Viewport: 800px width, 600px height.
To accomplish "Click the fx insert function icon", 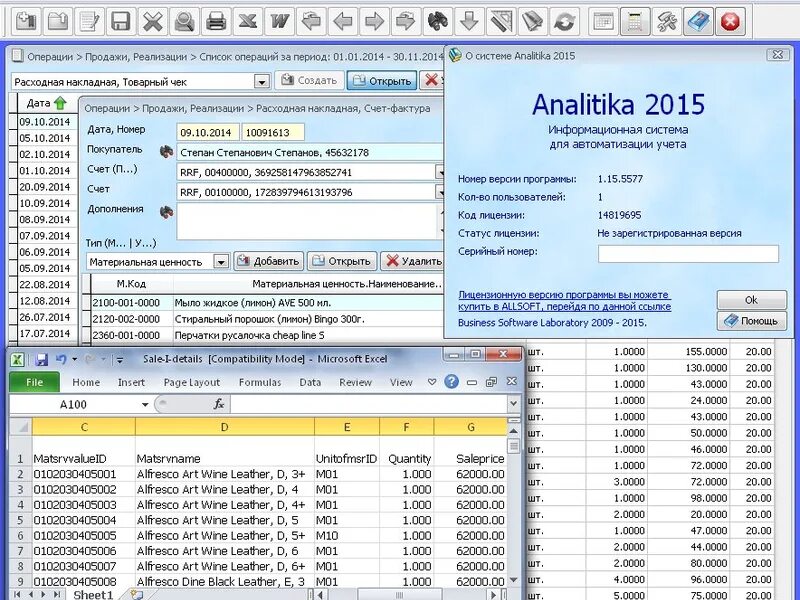I will [x=219, y=404].
